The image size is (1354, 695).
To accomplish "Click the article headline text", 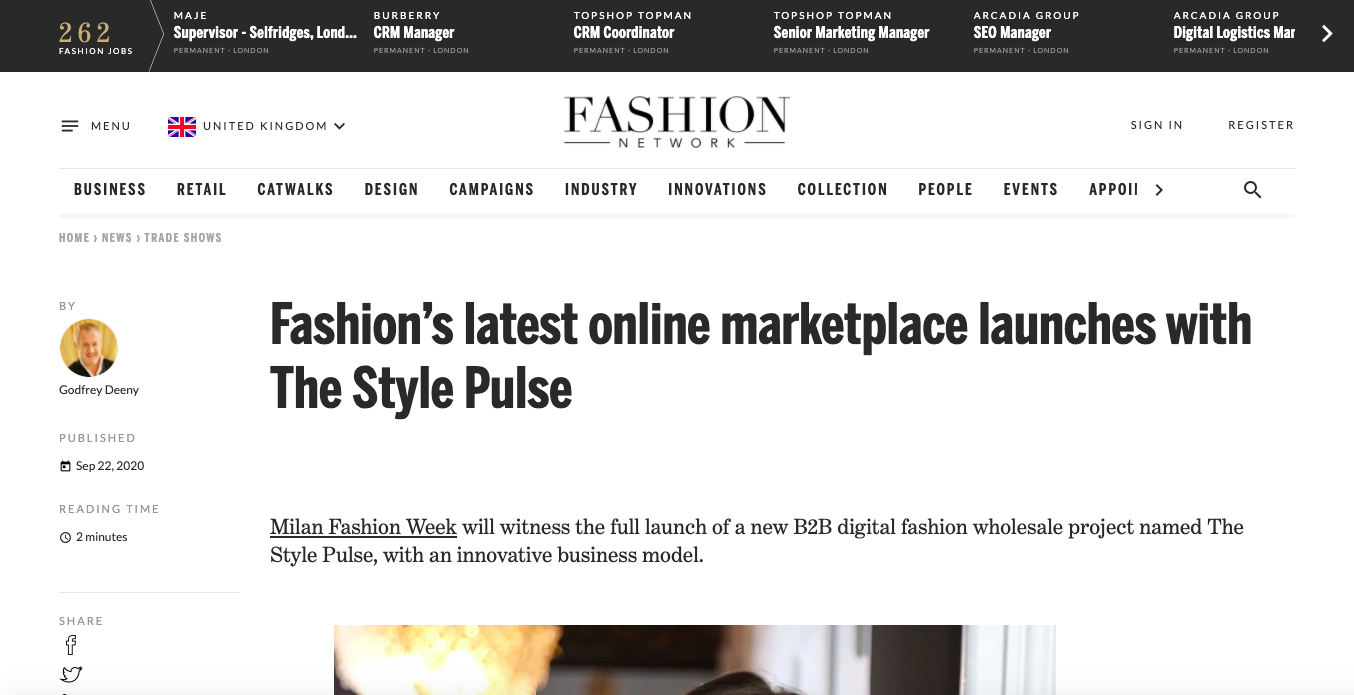I will click(761, 356).
